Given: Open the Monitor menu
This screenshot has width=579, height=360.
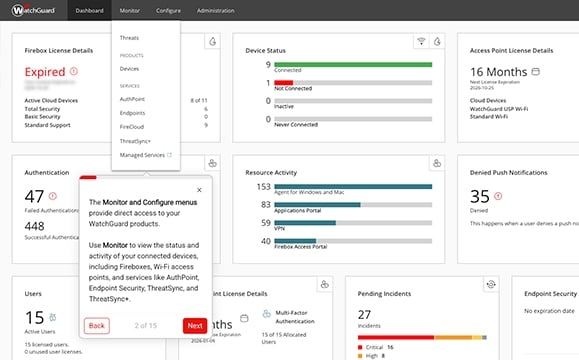Looking at the screenshot, I should pos(130,10).
